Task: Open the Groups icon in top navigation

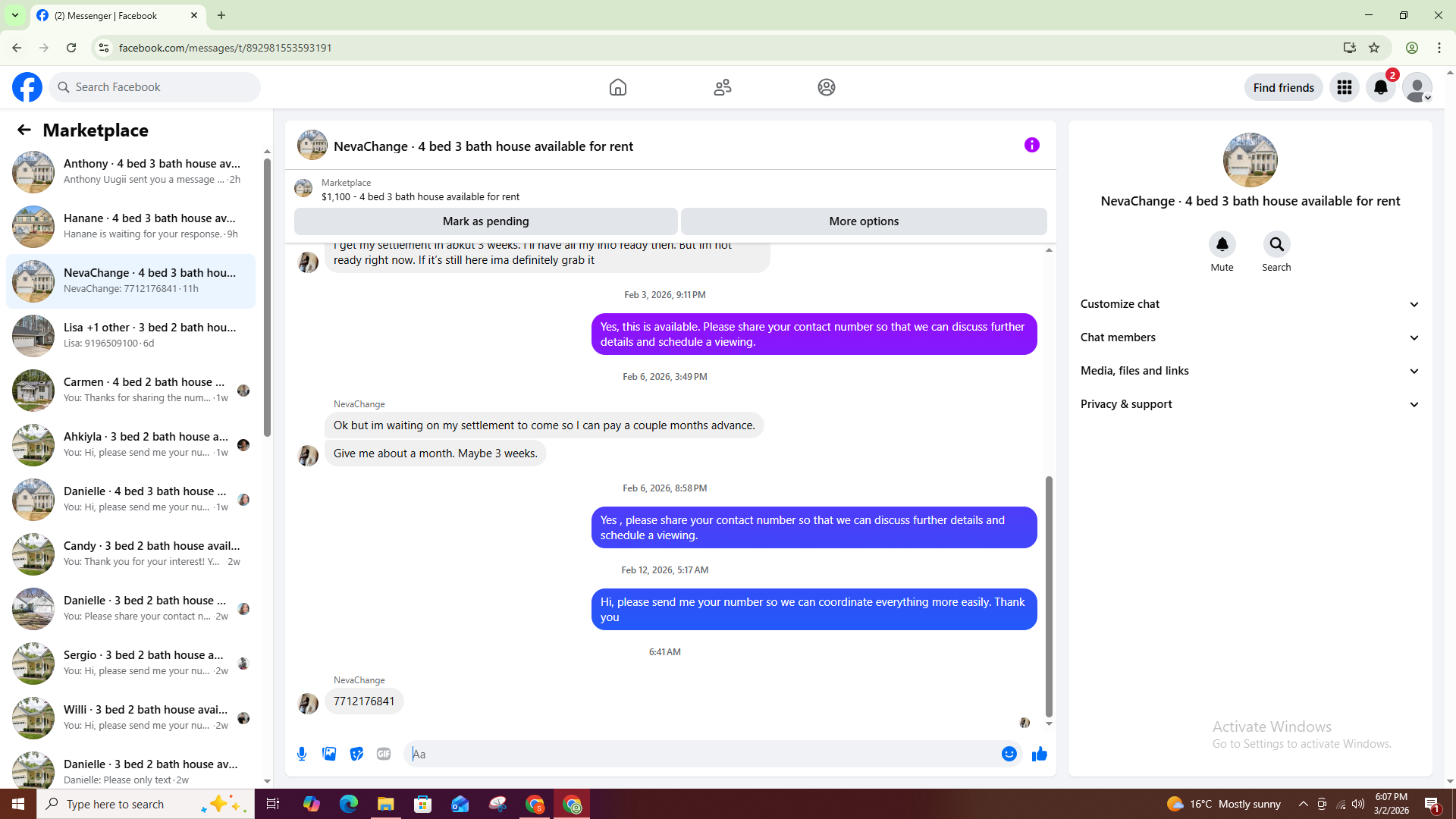Action: click(827, 87)
